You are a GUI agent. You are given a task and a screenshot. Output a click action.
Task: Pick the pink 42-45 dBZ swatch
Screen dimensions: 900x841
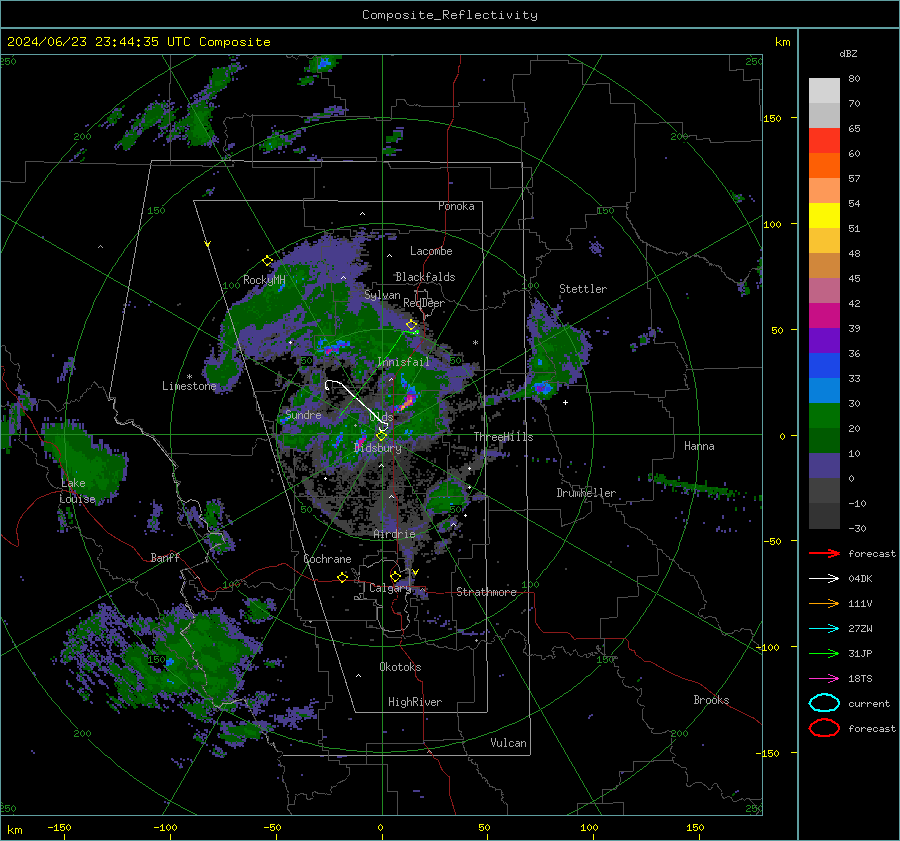[824, 291]
